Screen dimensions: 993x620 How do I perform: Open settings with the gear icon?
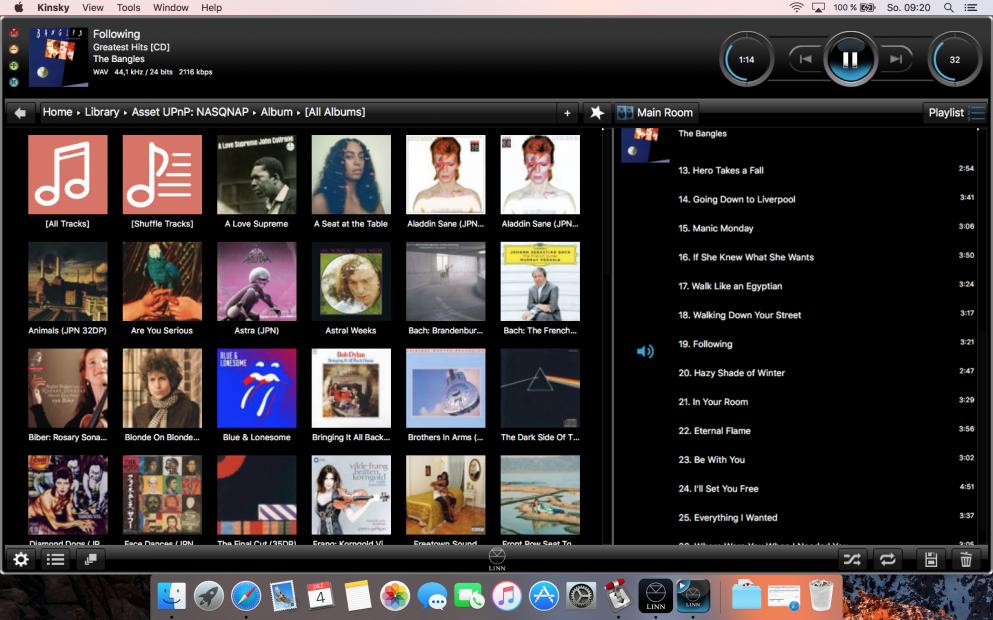[21, 559]
